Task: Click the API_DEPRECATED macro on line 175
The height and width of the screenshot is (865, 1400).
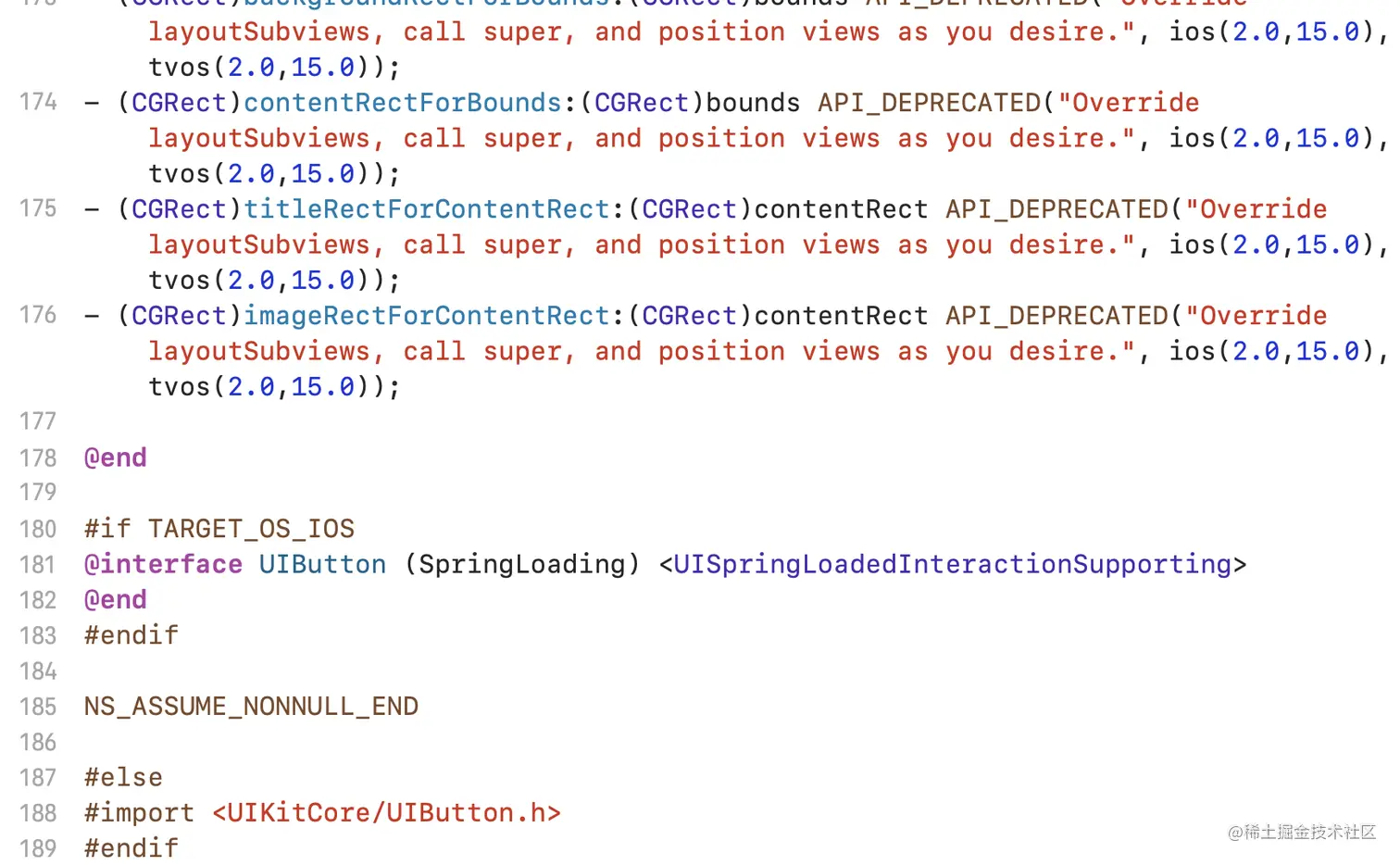Action: 1057,209
